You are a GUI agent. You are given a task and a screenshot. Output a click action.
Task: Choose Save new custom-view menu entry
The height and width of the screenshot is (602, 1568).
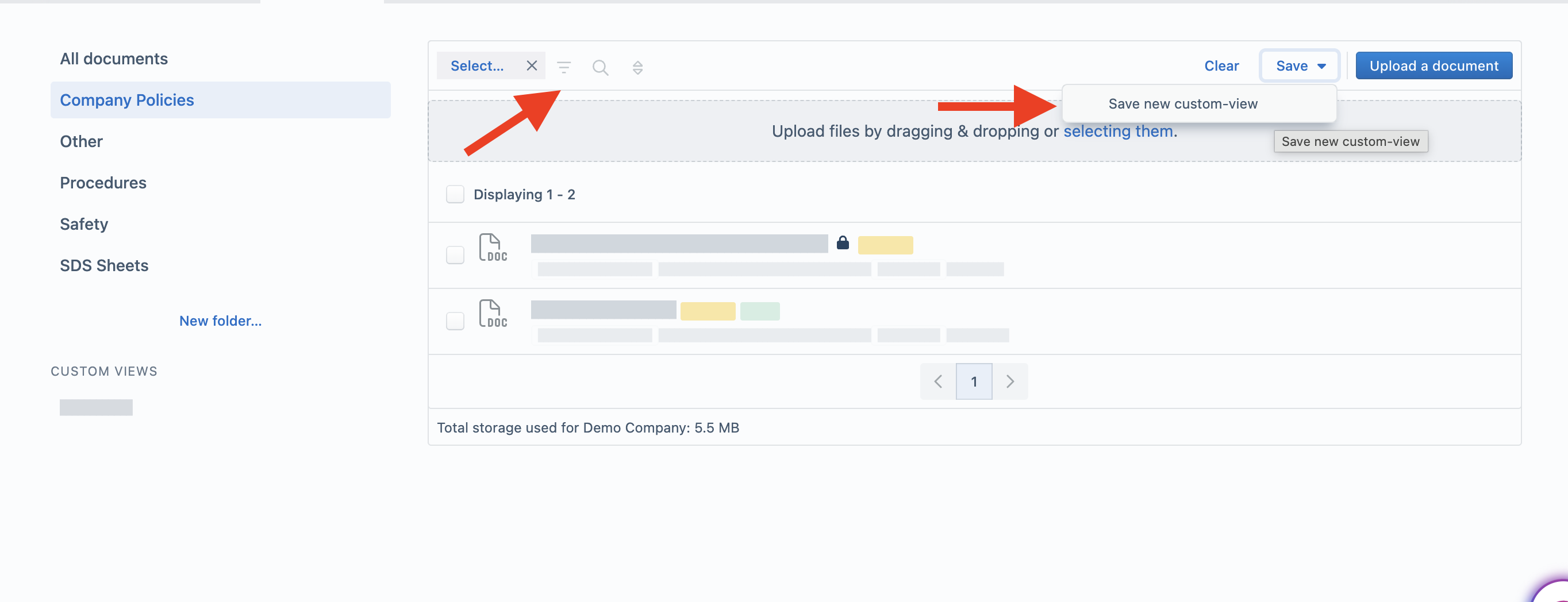[1198, 103]
